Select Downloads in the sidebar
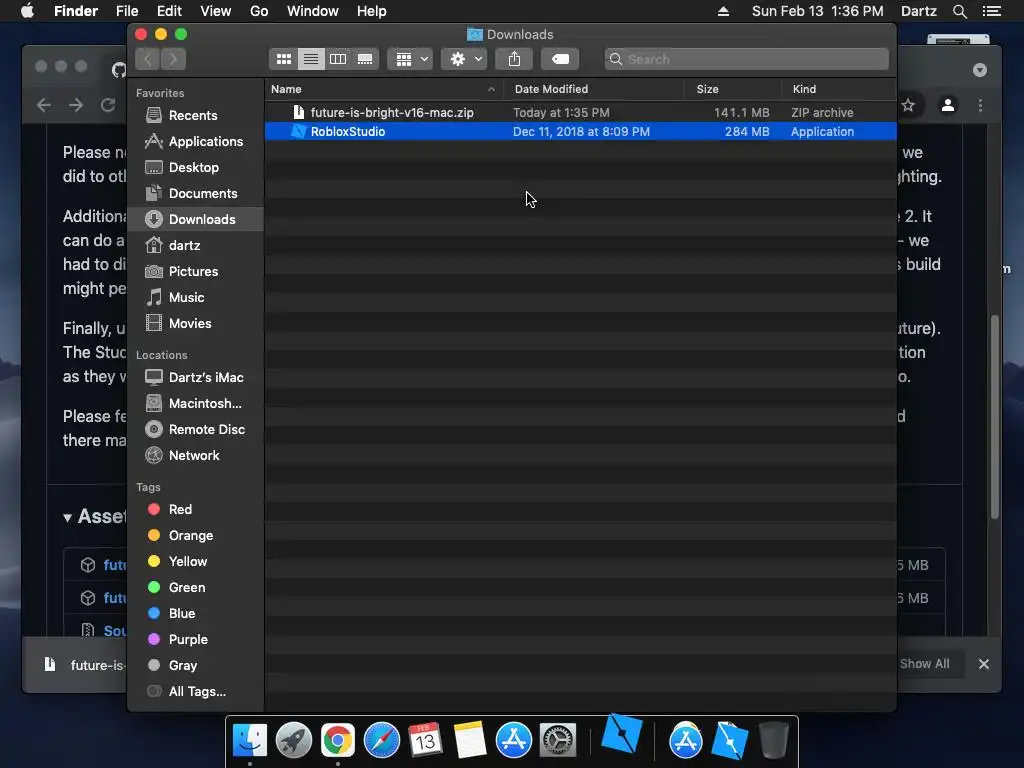This screenshot has width=1024, height=768. (x=196, y=219)
